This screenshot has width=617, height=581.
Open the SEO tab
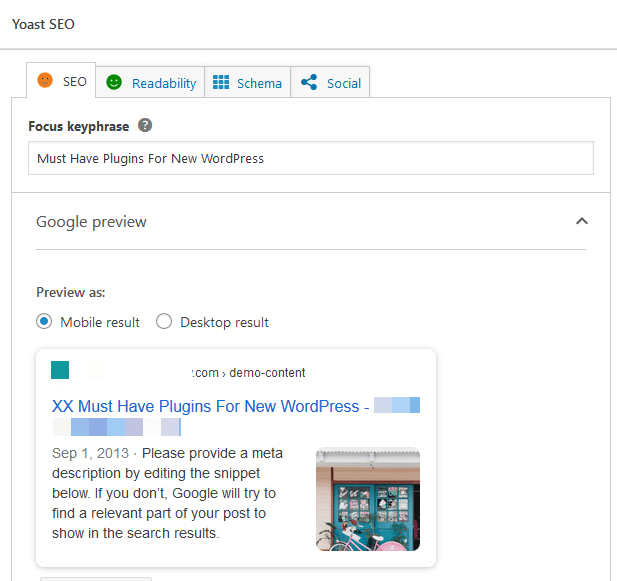(x=61, y=81)
